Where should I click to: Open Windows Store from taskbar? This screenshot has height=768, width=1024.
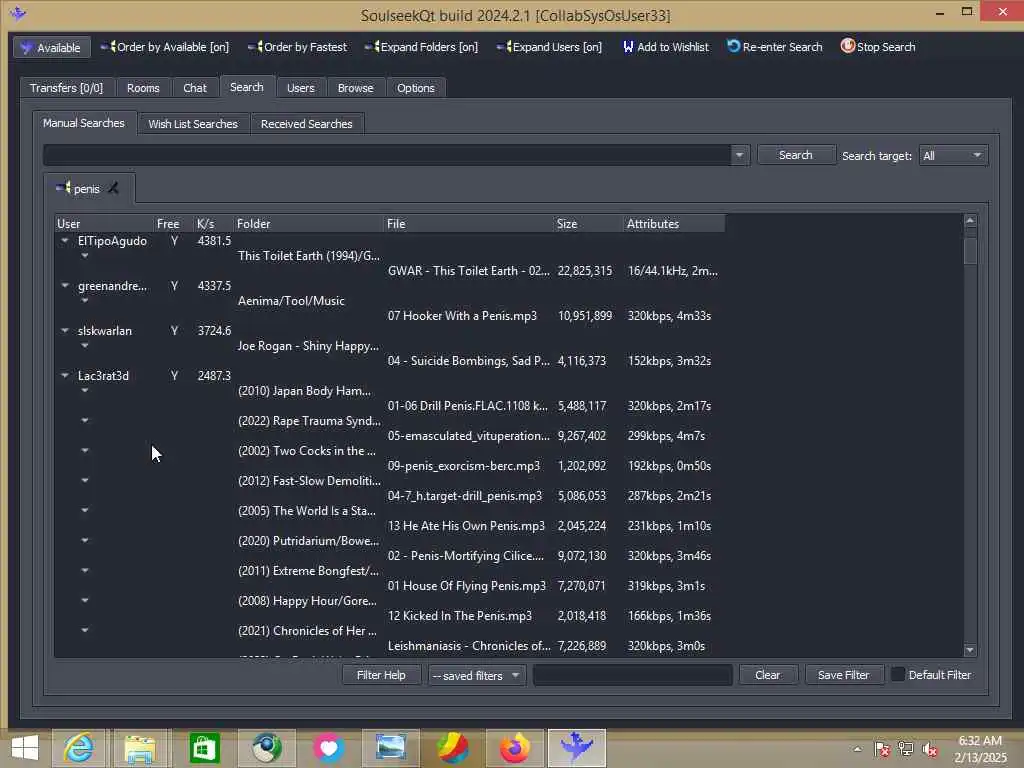pyautogui.click(x=204, y=748)
